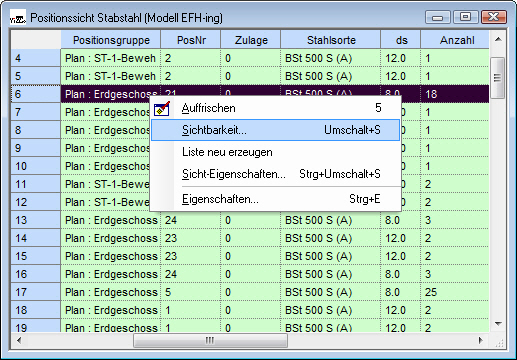Select row header 7
This screenshot has width=517, height=360.
coord(36,112)
